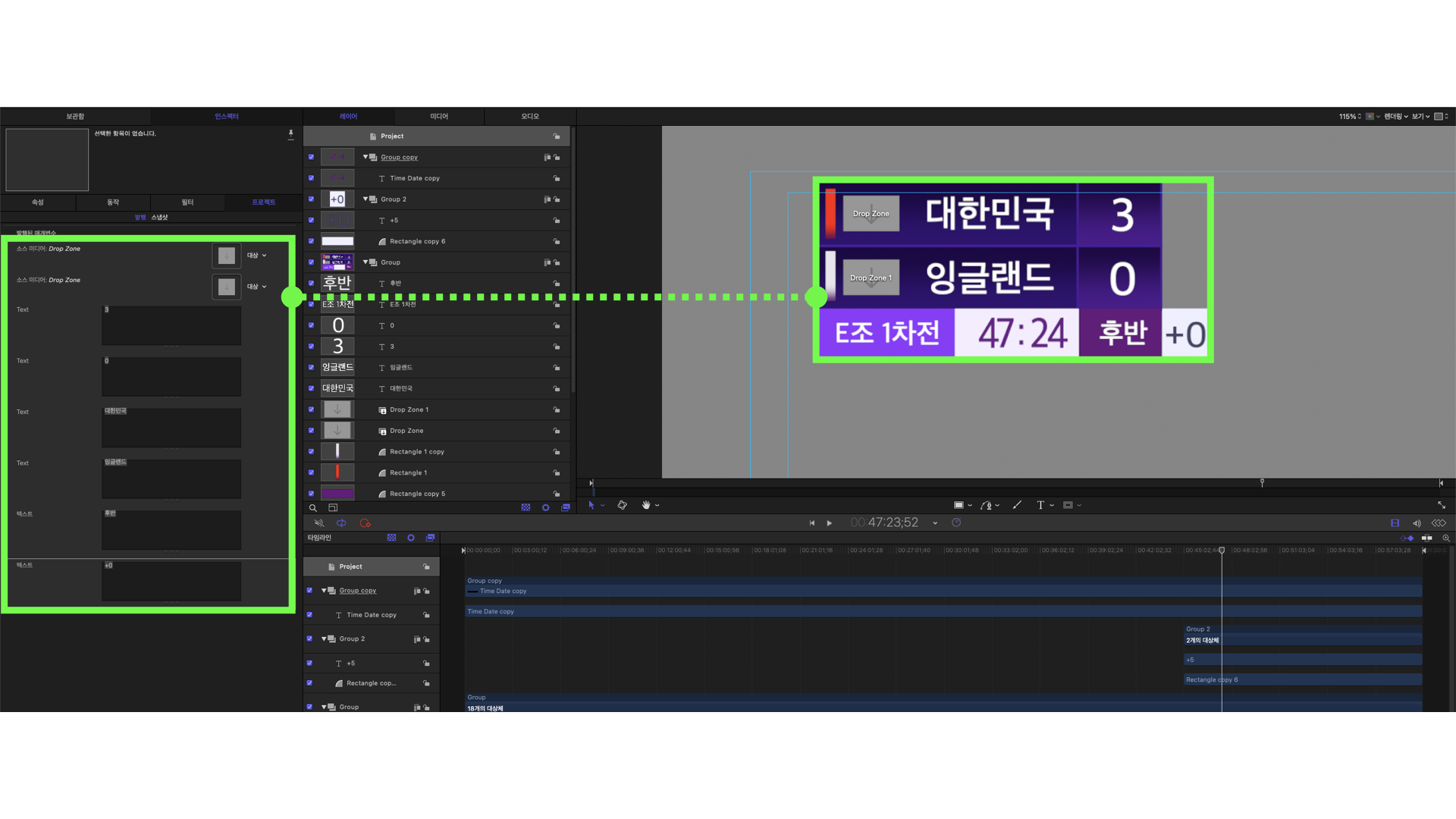Switch to the 미디어 tab
Viewport: 1456px width, 819px height.
click(x=439, y=117)
